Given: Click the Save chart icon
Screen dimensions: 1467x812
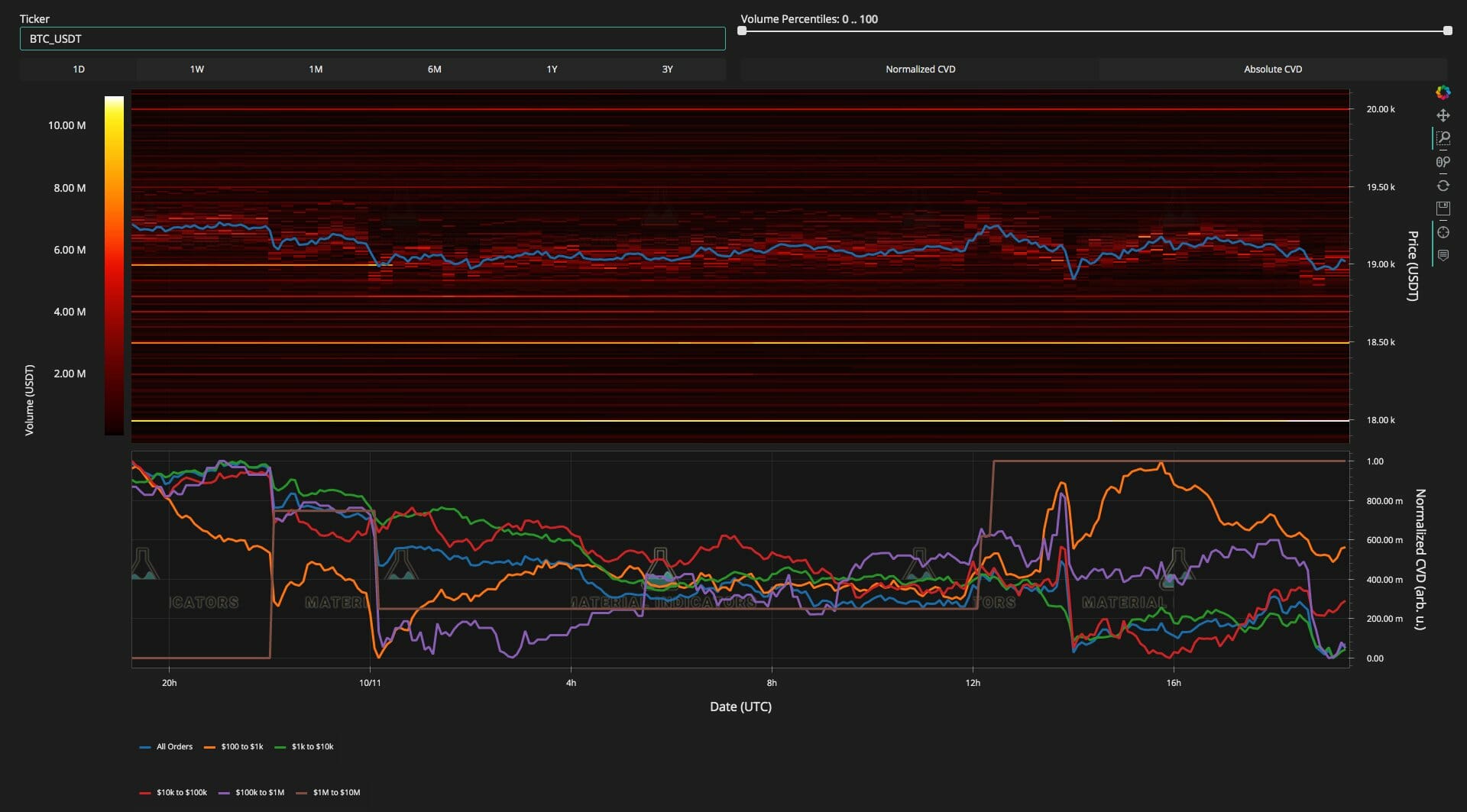Looking at the screenshot, I should [x=1443, y=208].
